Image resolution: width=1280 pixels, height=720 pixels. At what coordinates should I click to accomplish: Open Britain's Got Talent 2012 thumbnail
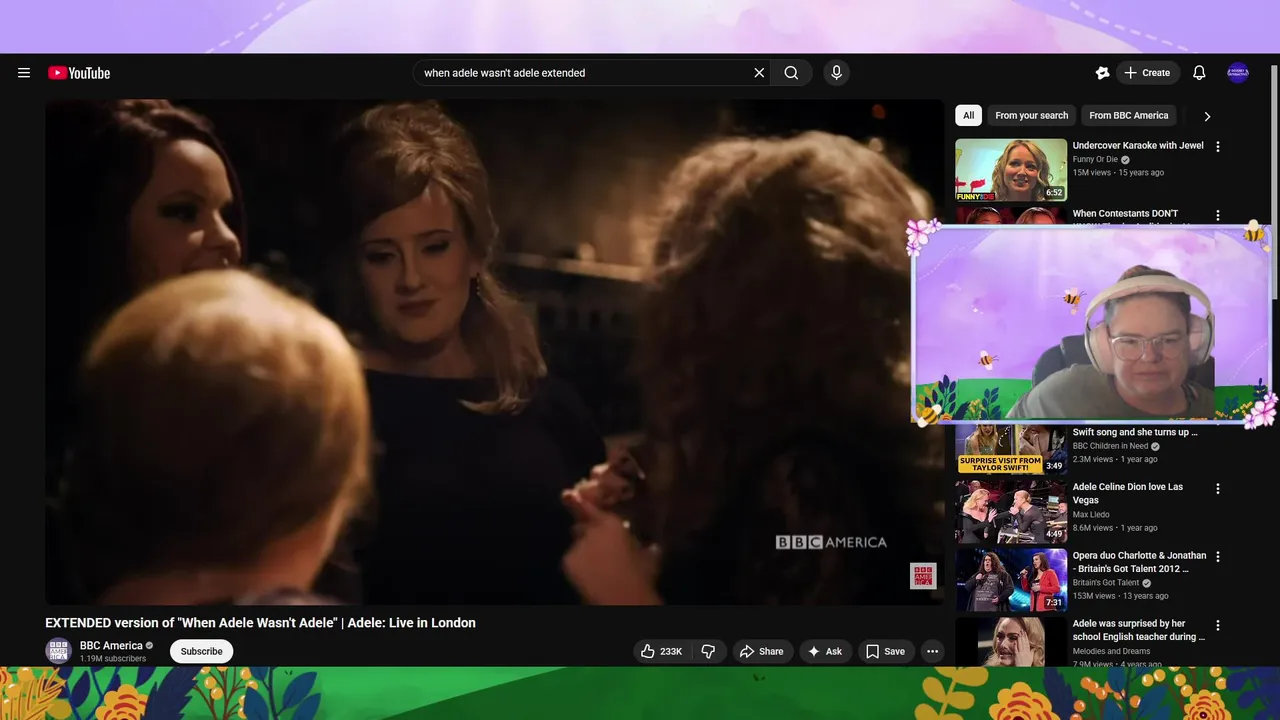coord(1011,580)
